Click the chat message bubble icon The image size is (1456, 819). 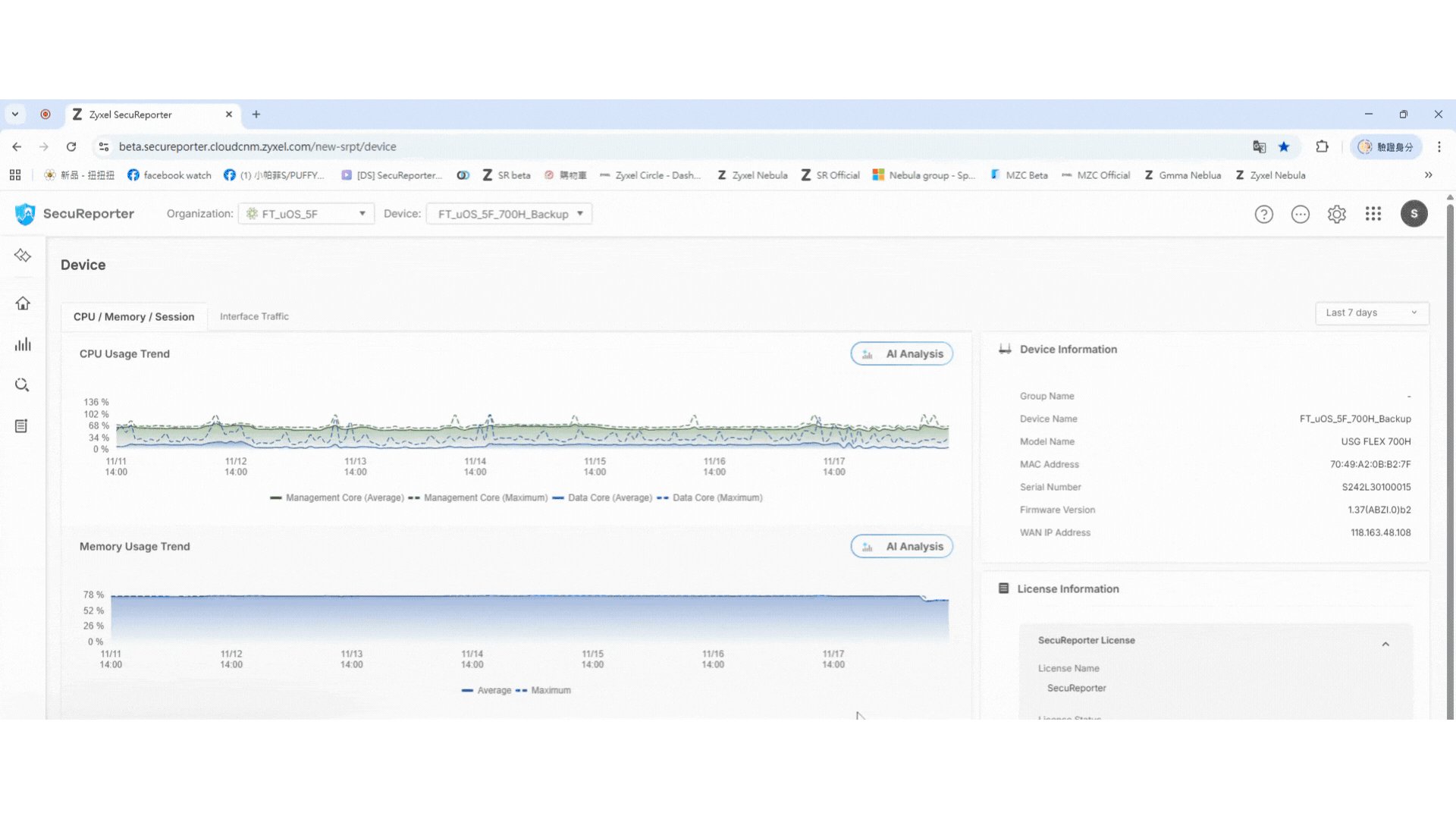[x=1300, y=215]
